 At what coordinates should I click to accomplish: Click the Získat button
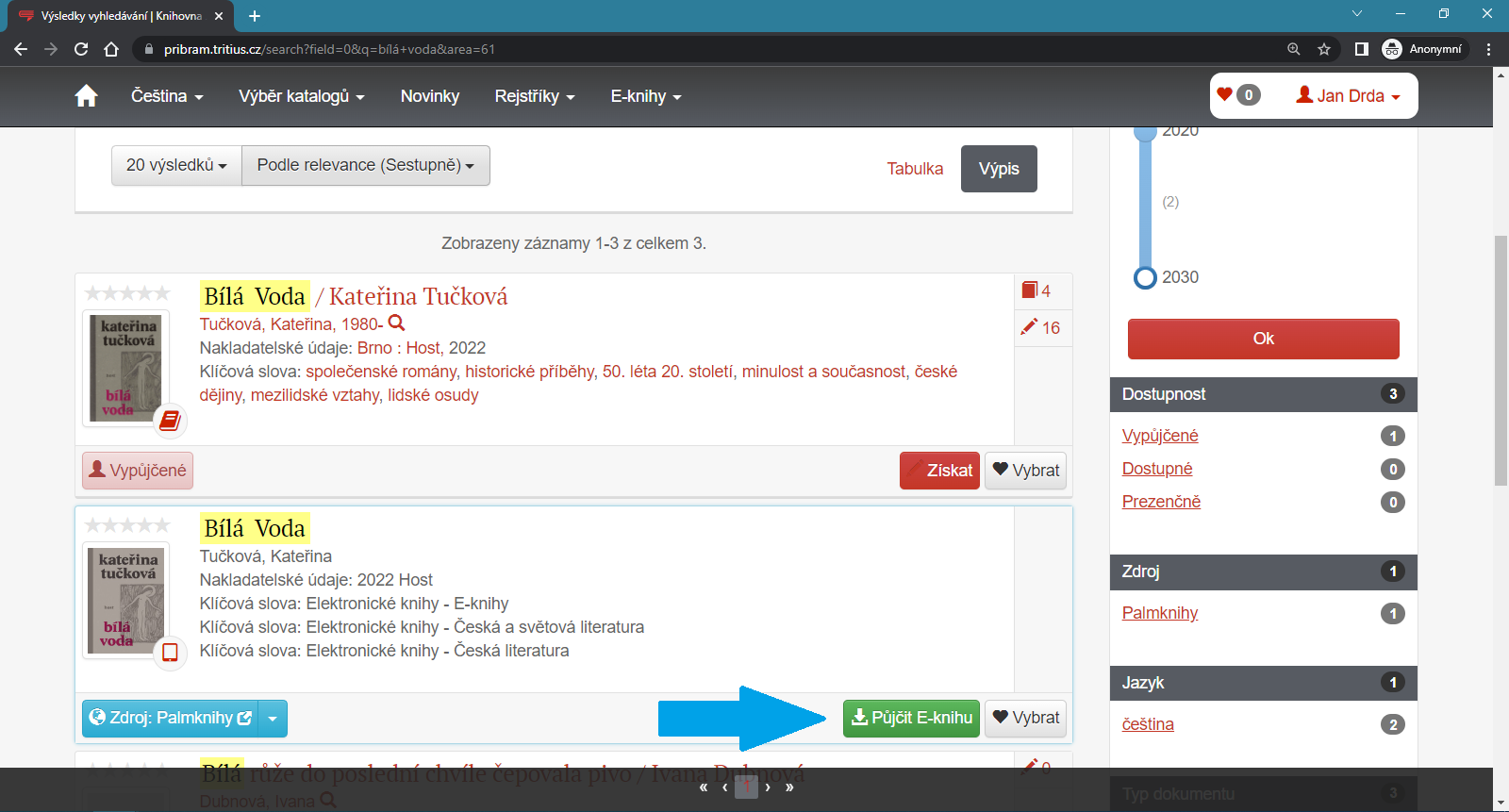[939, 471]
